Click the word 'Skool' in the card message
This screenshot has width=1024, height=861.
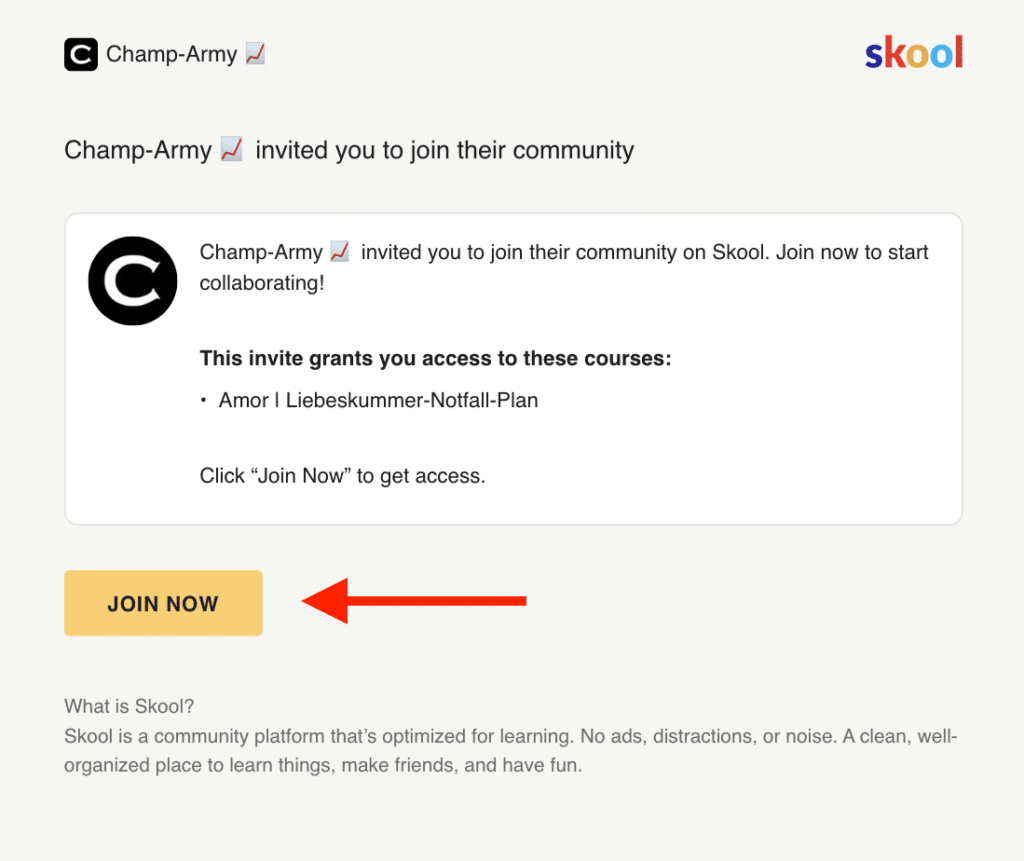738,252
